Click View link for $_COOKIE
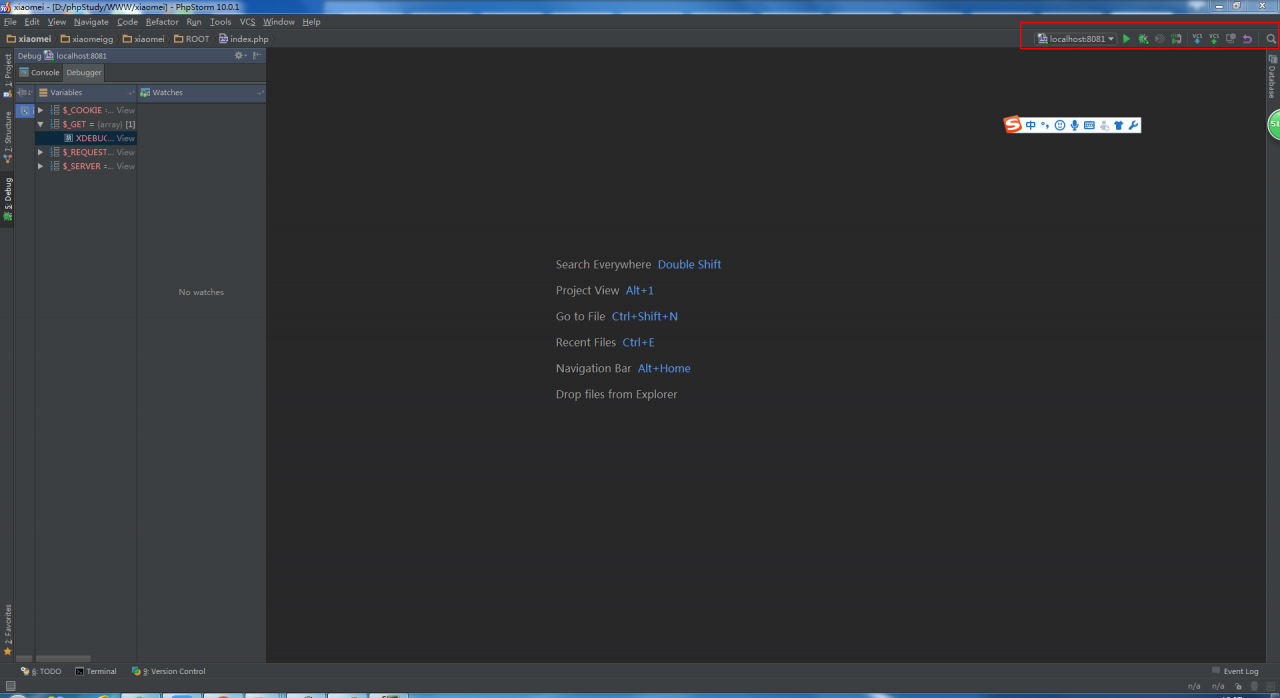The image size is (1280, 698). pyautogui.click(x=125, y=110)
